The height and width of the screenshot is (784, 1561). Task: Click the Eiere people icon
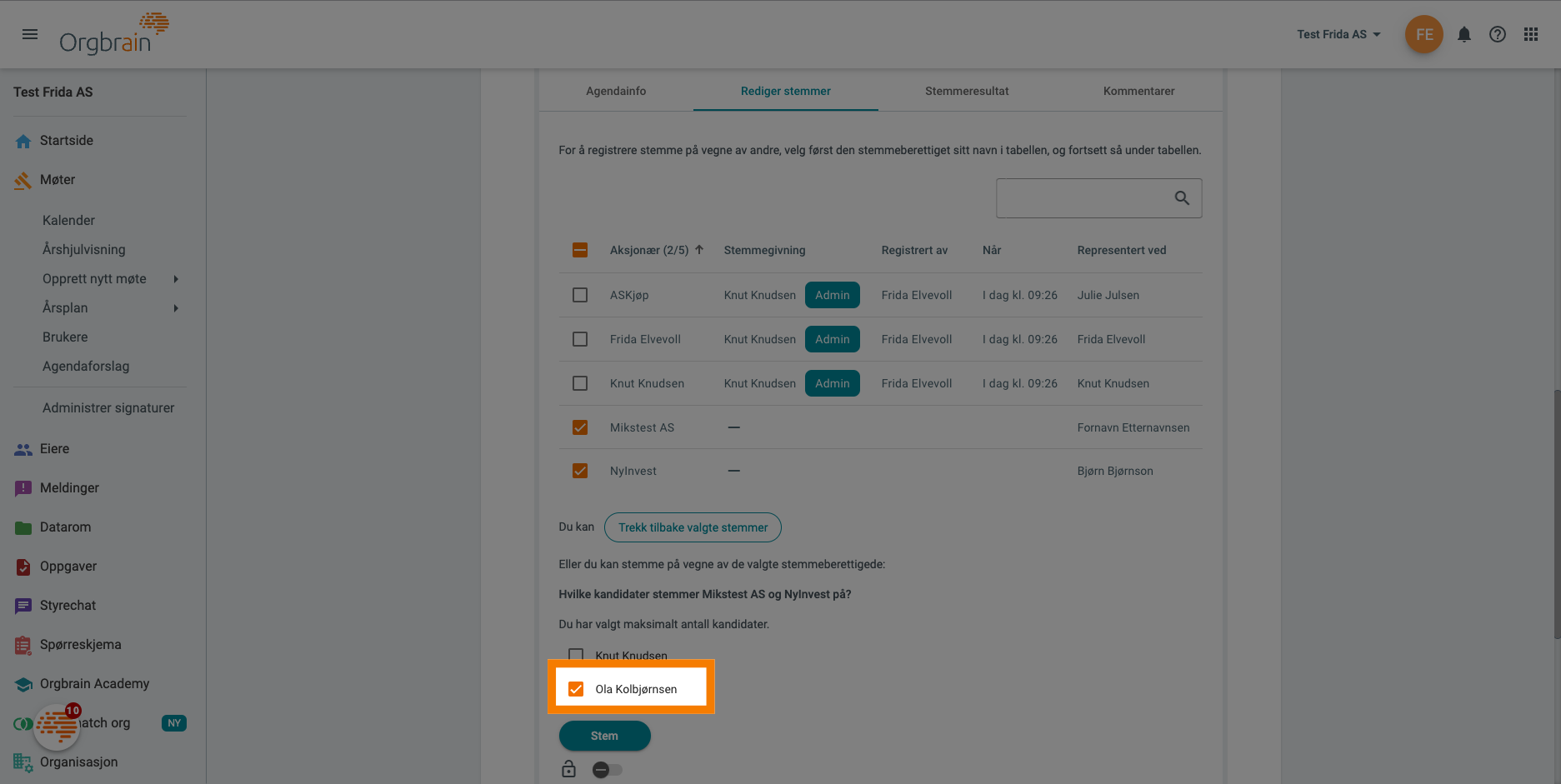click(23, 449)
